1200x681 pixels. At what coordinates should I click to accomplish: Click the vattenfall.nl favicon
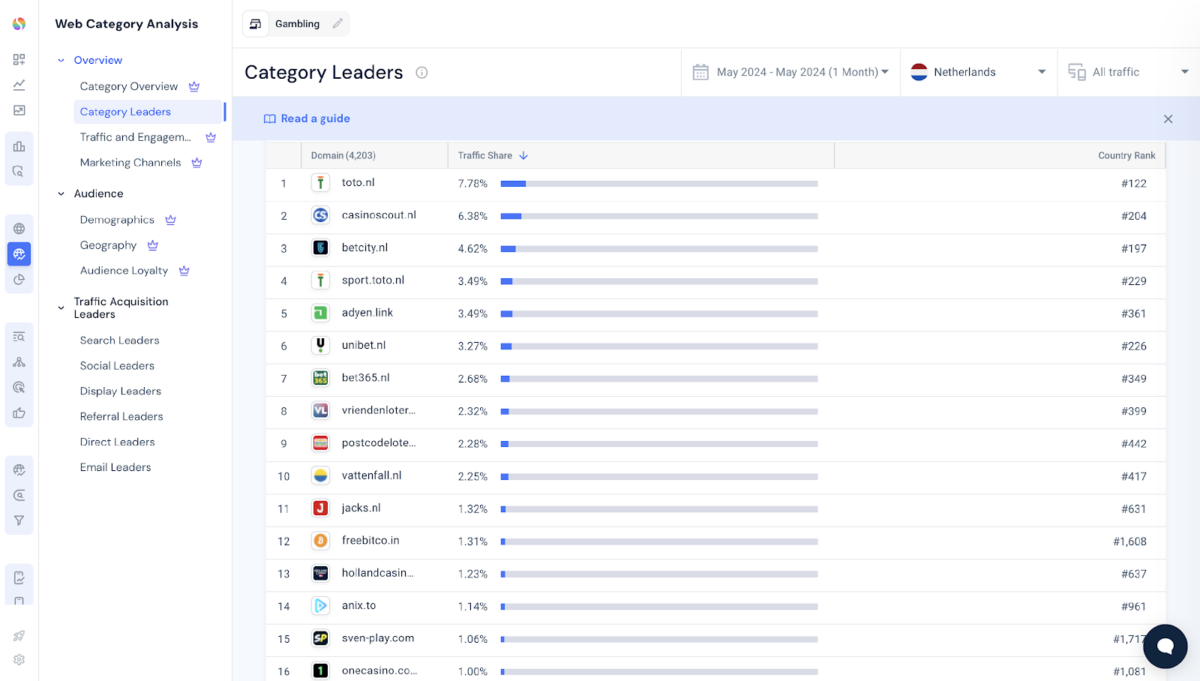tap(320, 476)
